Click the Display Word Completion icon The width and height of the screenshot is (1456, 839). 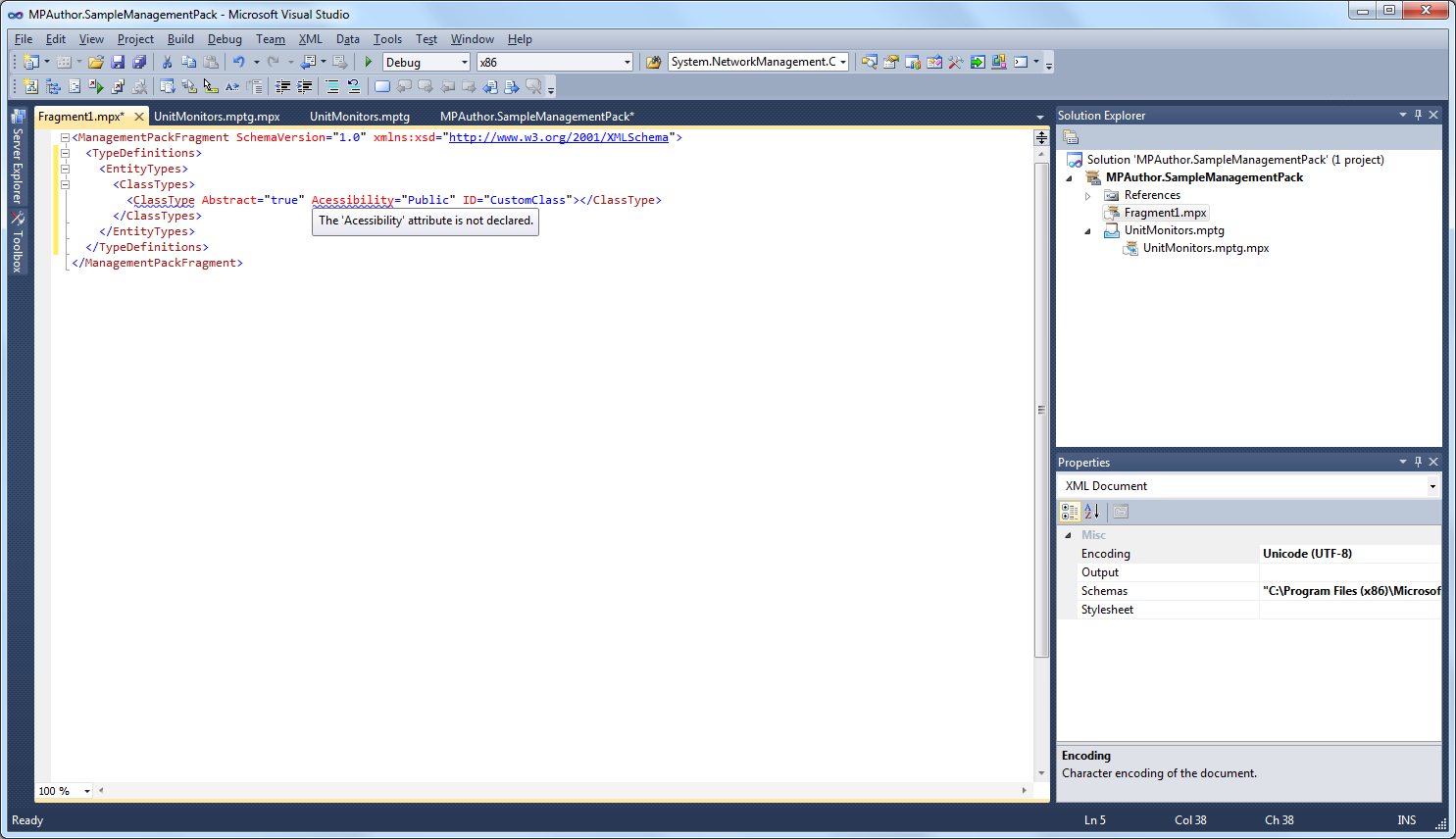click(231, 86)
